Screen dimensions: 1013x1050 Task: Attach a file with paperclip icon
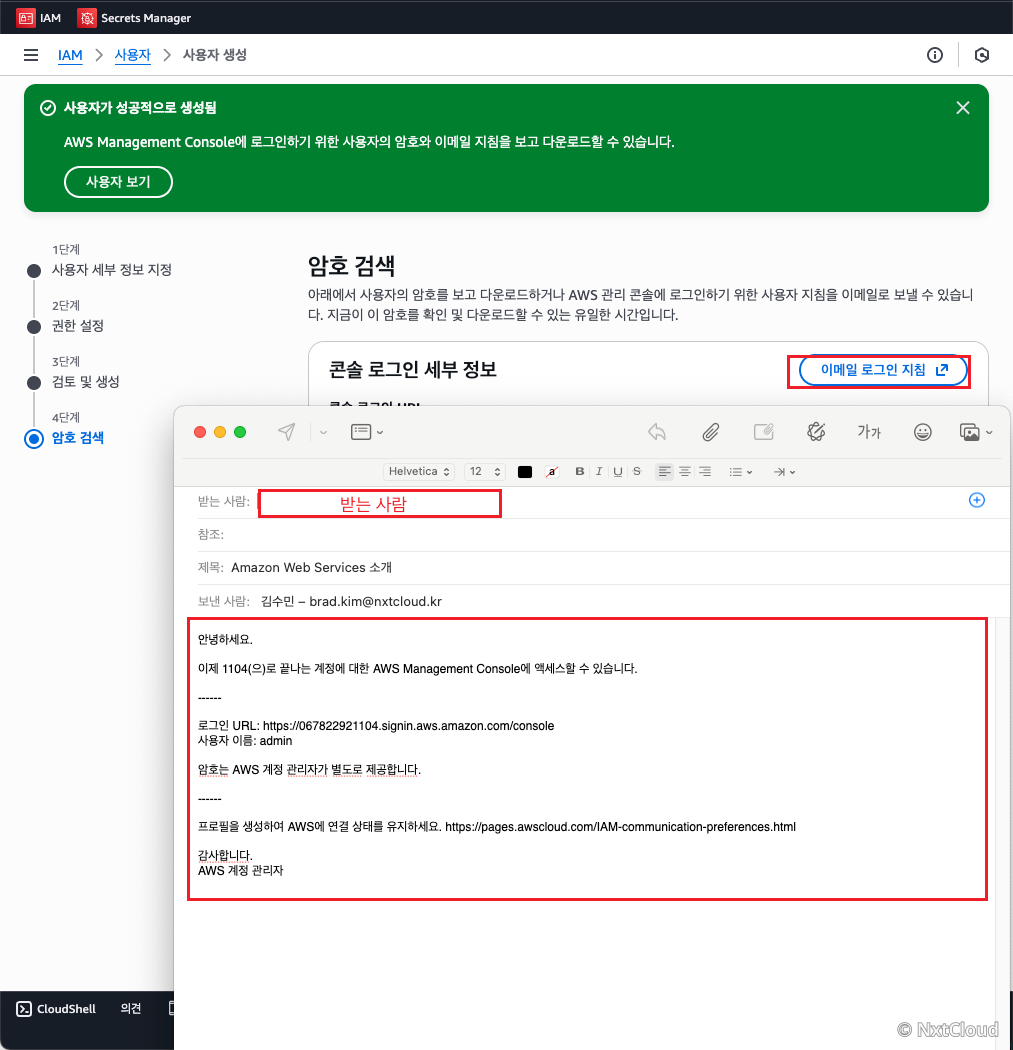point(710,432)
